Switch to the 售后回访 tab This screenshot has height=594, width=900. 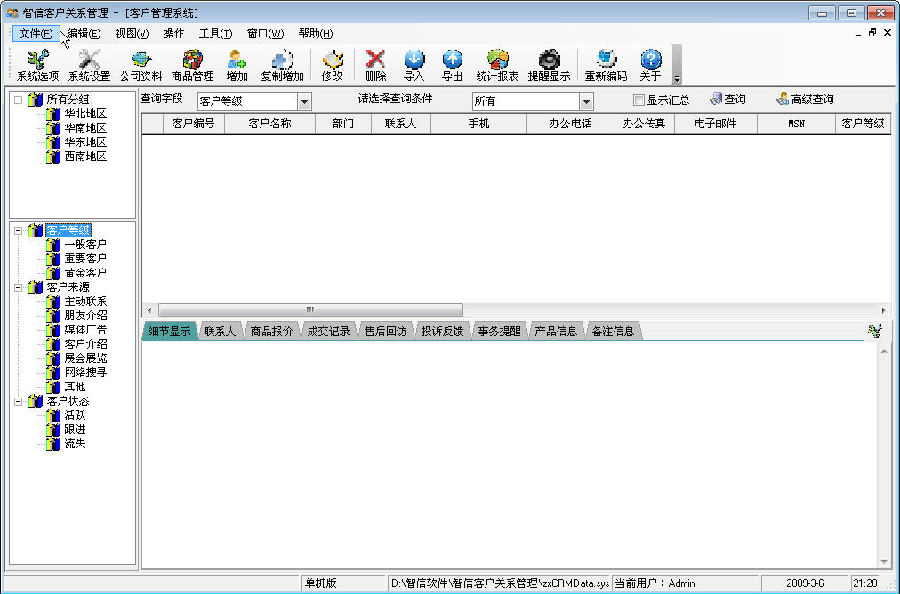point(386,331)
